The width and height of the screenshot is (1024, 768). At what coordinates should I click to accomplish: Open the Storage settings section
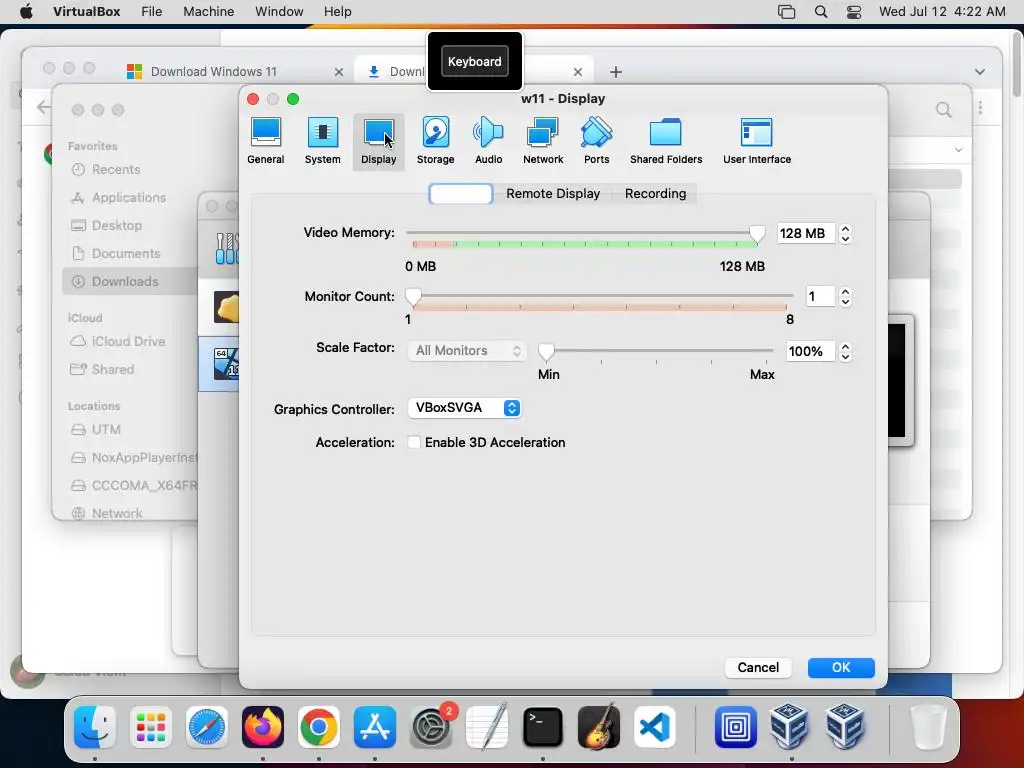(436, 141)
